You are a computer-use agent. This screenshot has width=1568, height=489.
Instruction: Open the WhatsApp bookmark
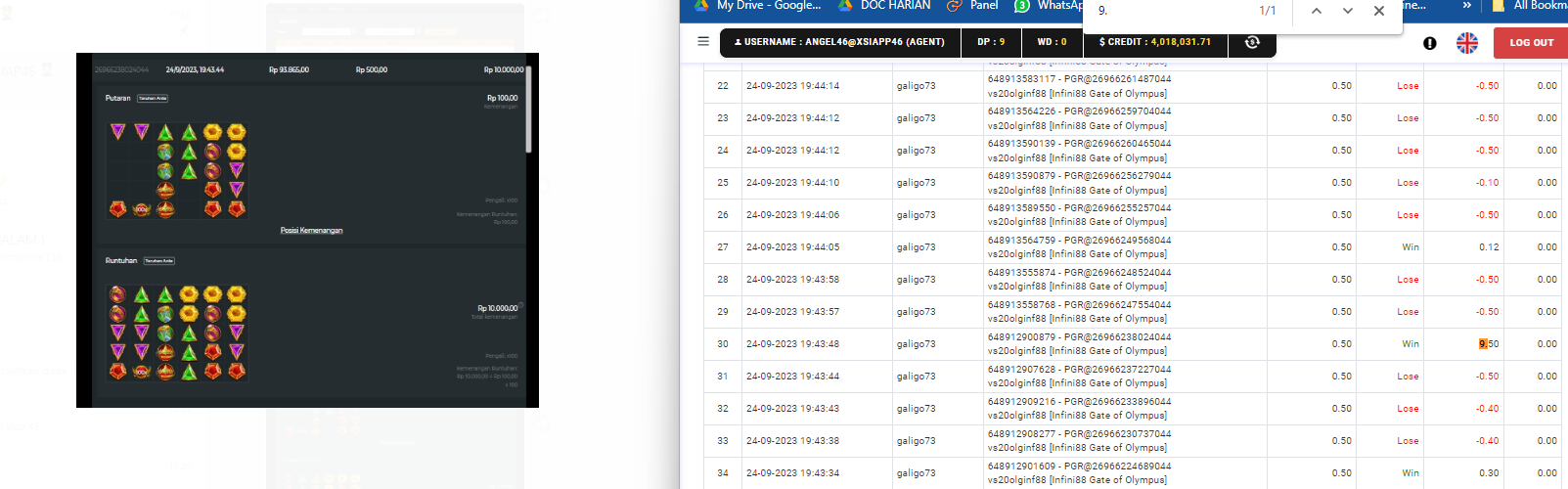click(1049, 5)
